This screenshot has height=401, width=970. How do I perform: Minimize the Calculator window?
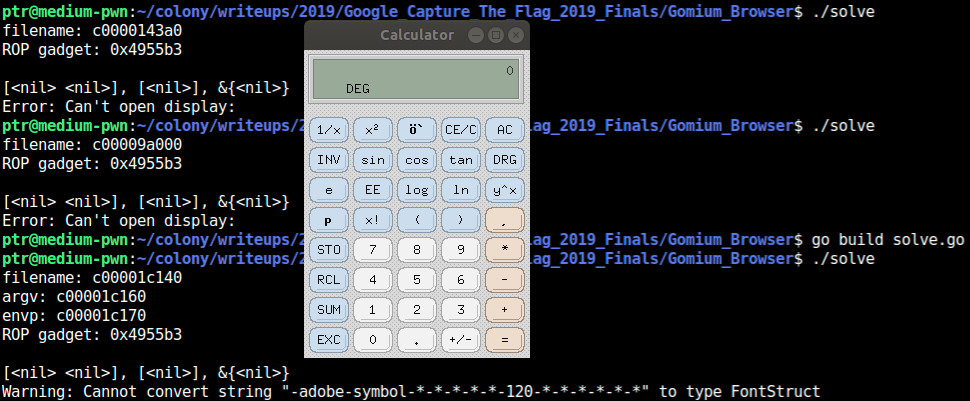[x=476, y=35]
